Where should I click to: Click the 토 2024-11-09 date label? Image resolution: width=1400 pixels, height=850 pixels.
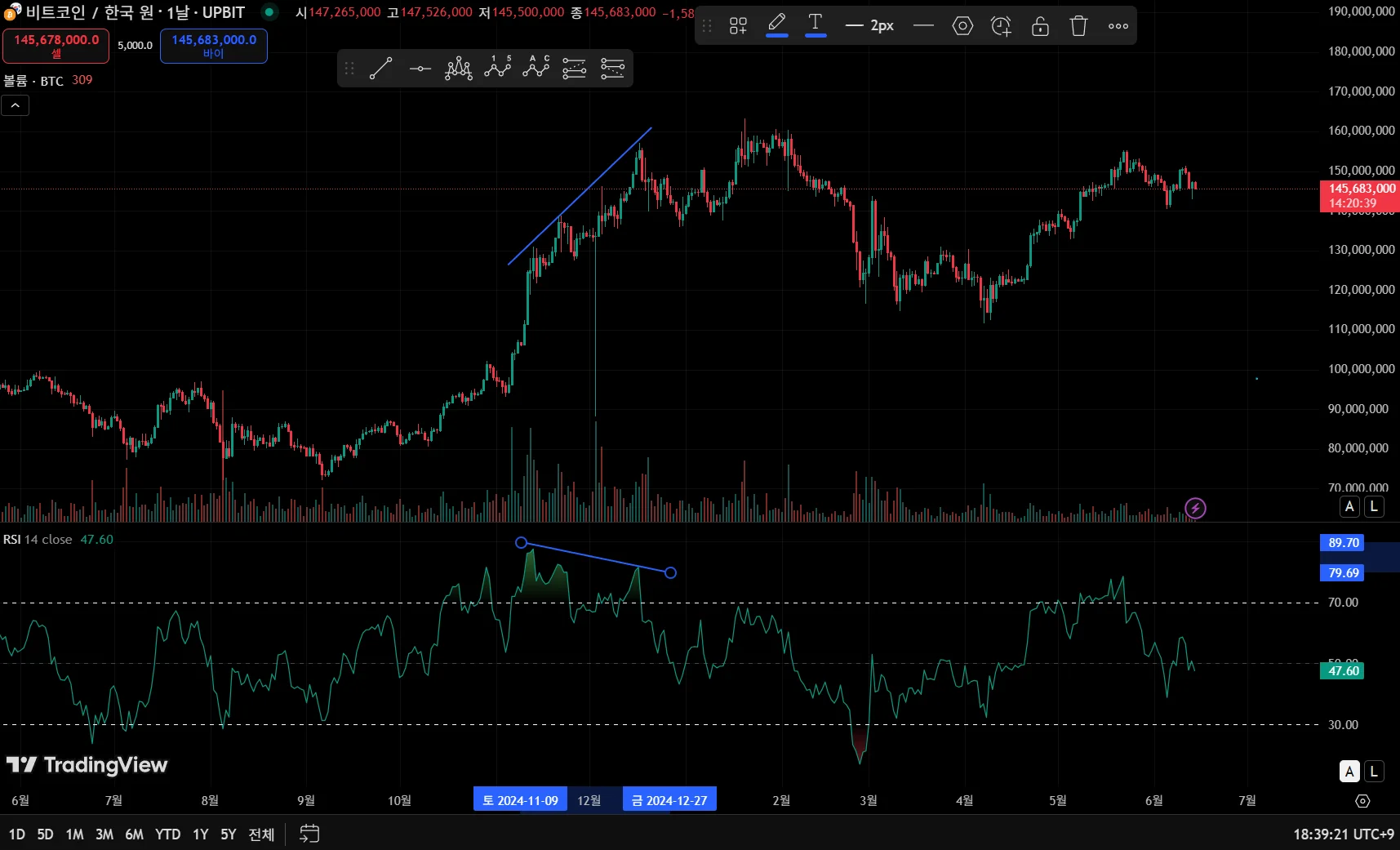520,800
